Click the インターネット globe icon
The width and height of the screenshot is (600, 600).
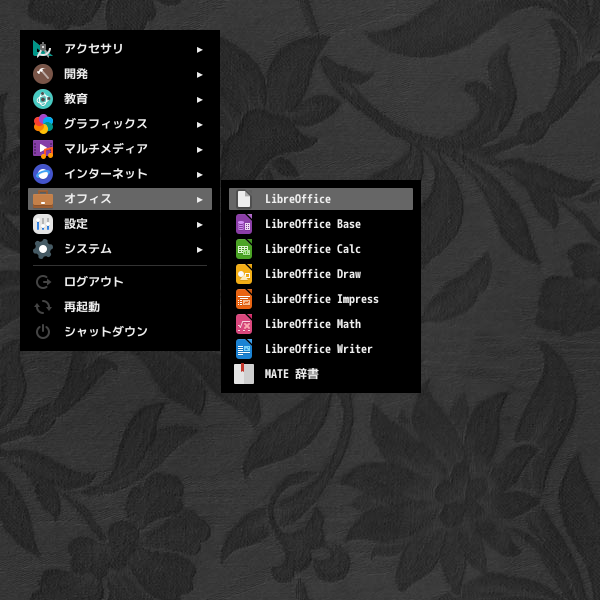pos(43,174)
